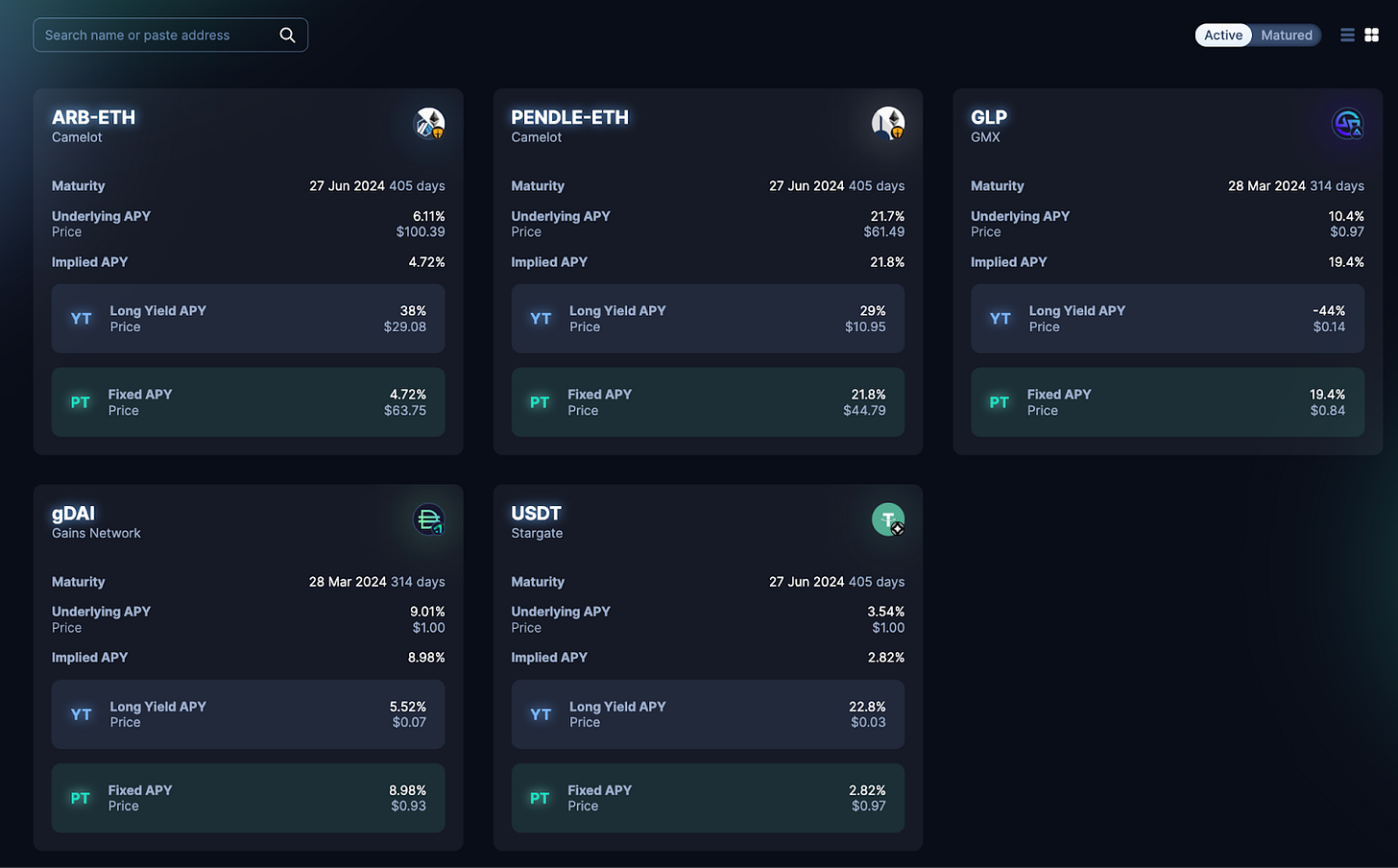Click the GLP market title
The image size is (1398, 868).
(x=989, y=117)
